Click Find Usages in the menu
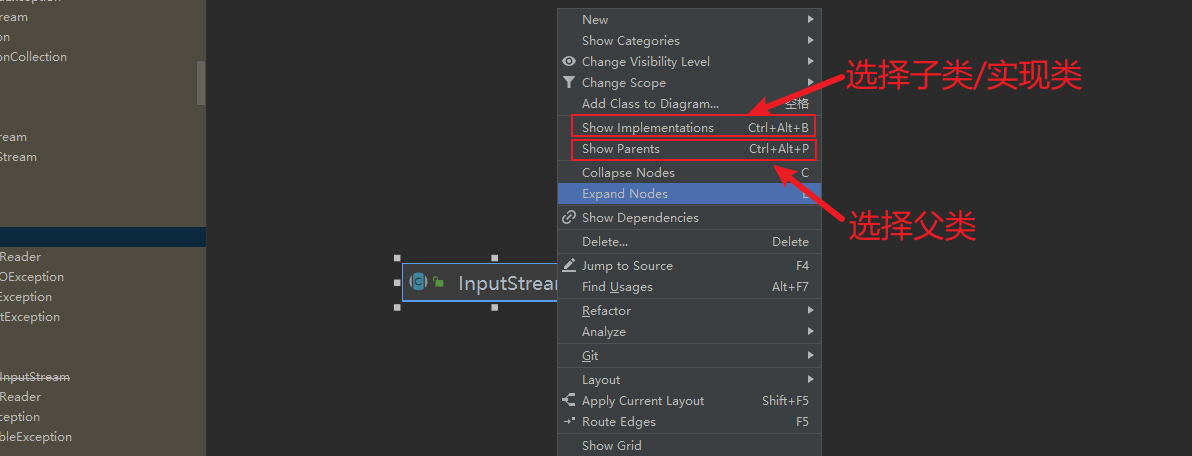Viewport: 1192px width, 456px height. 617,287
